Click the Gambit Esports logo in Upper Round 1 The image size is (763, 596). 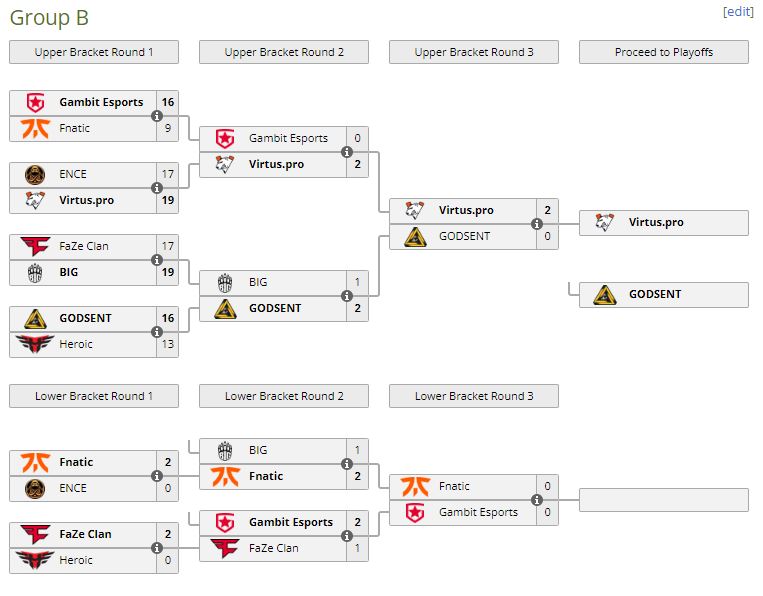(35, 102)
